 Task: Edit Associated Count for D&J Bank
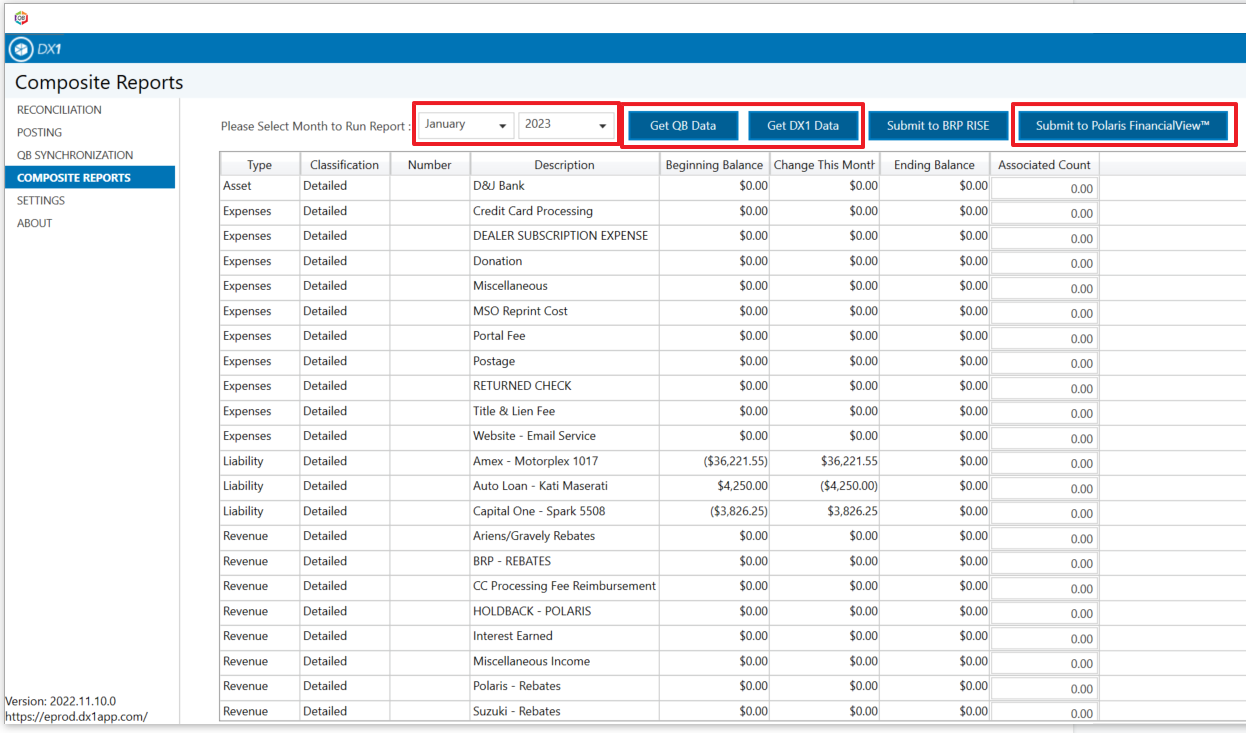[x=1045, y=188]
